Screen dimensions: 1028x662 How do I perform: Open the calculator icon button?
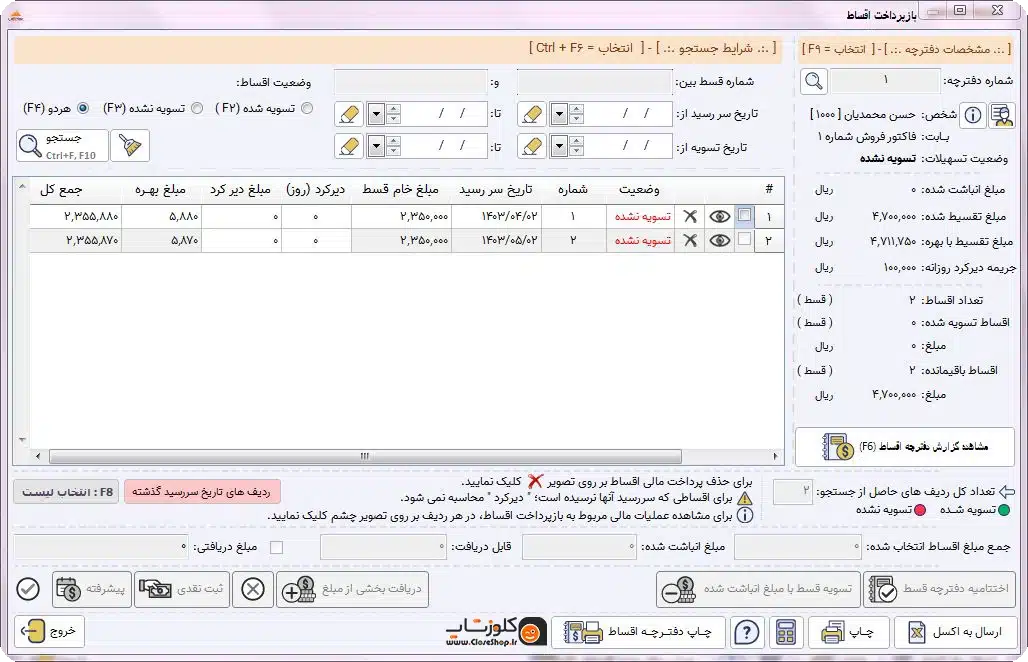[785, 633]
